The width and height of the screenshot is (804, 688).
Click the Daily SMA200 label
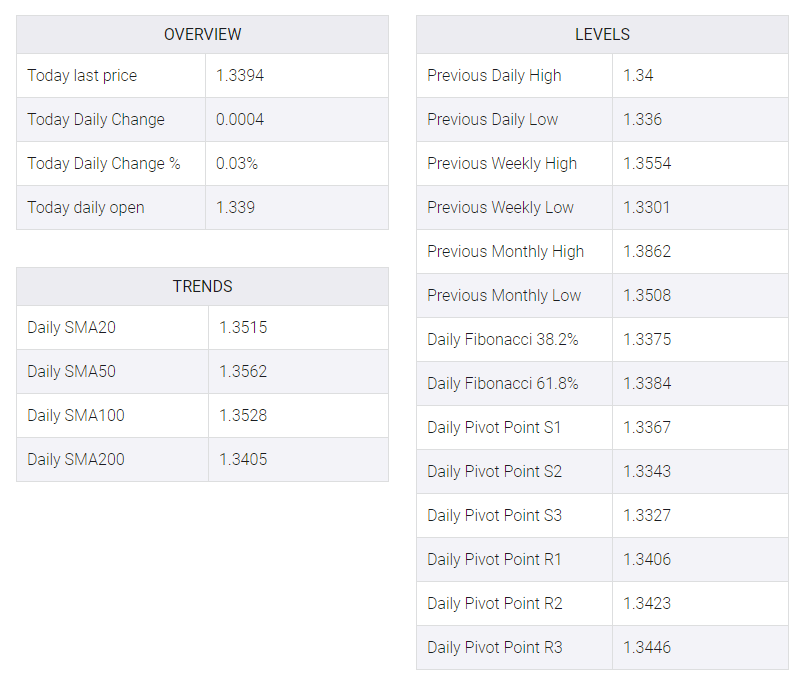tap(76, 459)
